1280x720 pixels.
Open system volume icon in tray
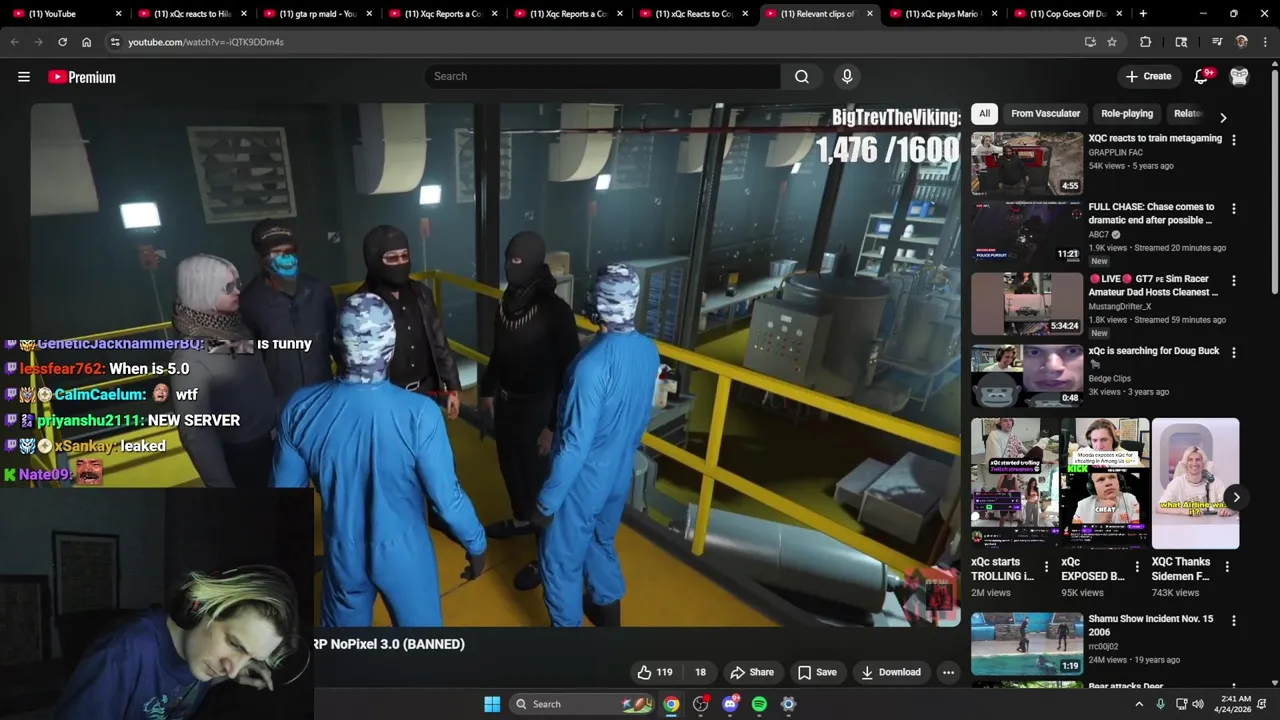point(1198,704)
